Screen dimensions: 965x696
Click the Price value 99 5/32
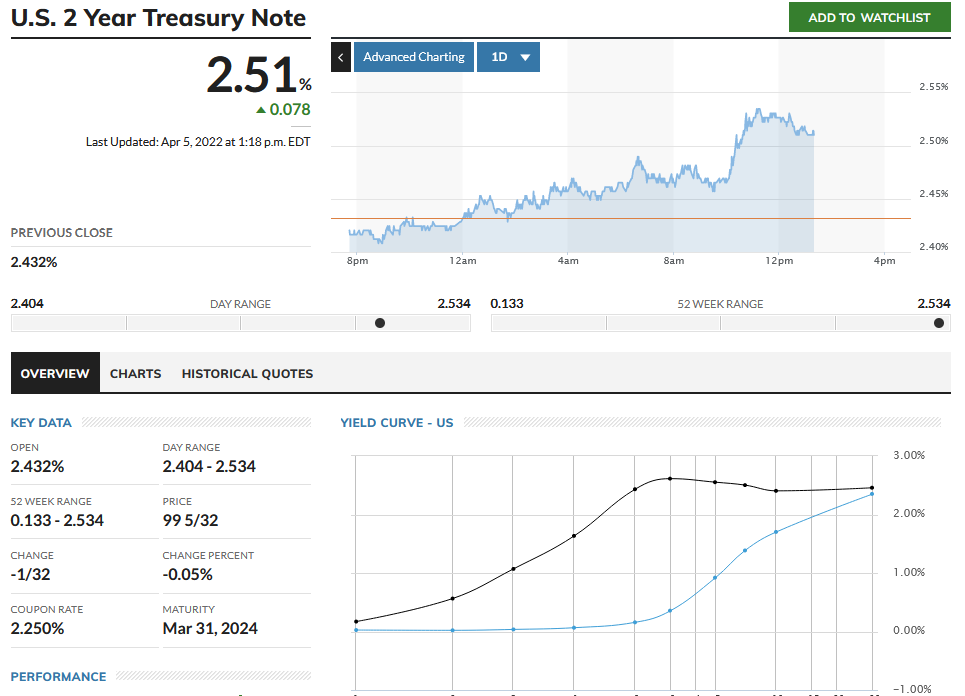pos(190,521)
